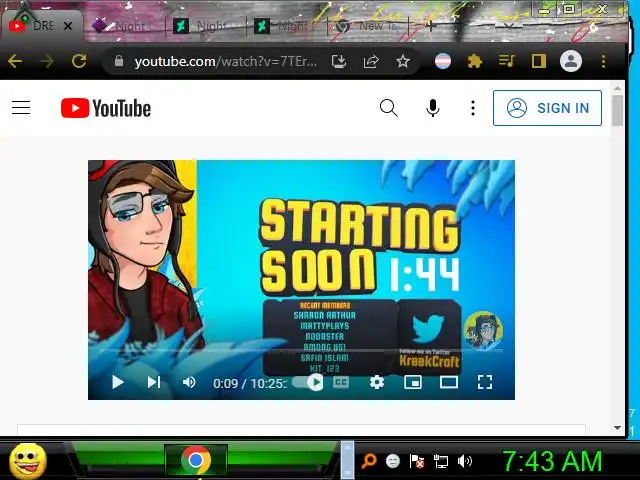Viewport: 640px width, 480px height.
Task: Toggle closed captions CC button
Action: (341, 382)
